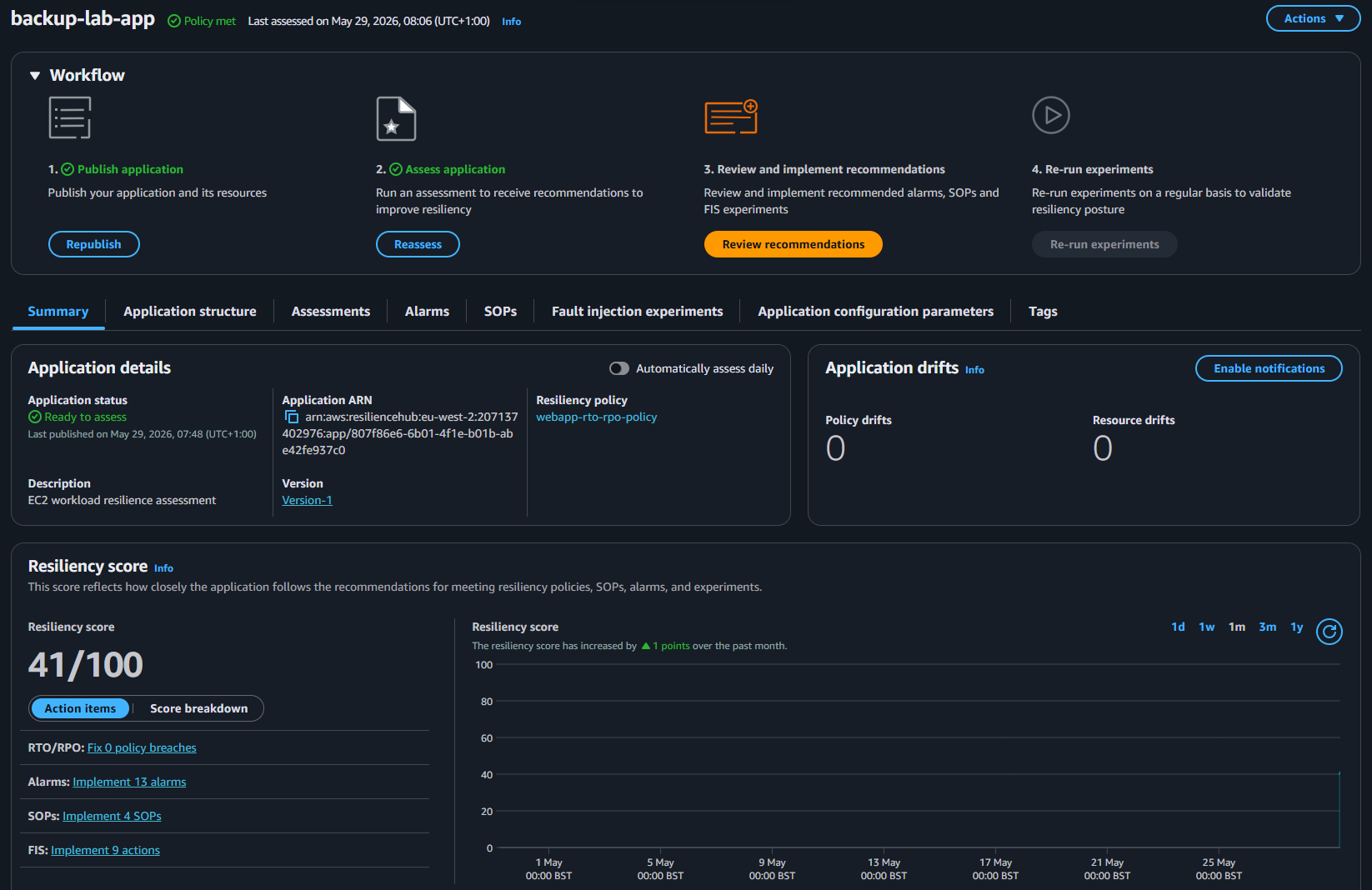Click the Publish application checklist icon
The image size is (1372, 890).
point(70,117)
